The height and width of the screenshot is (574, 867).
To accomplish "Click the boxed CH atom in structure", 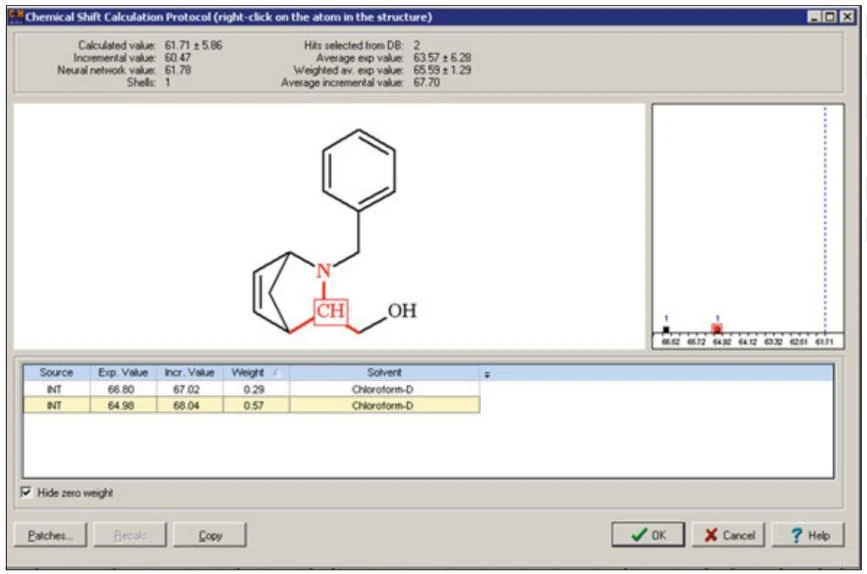I will coord(331,311).
